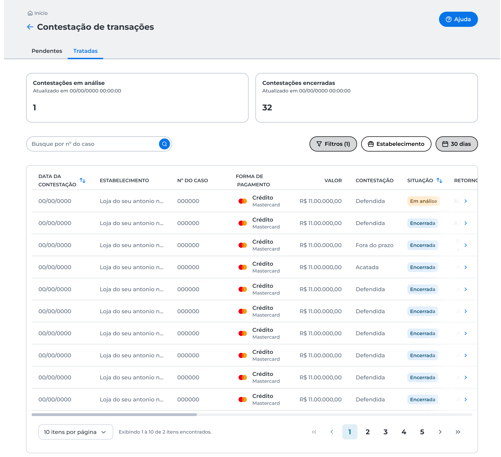Switch to the Tratadas tab
This screenshot has width=501, height=457.
click(x=85, y=51)
